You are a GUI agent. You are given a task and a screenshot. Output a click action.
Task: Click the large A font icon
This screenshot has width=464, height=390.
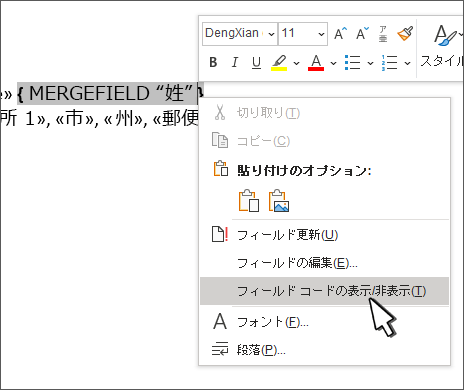pos(220,321)
